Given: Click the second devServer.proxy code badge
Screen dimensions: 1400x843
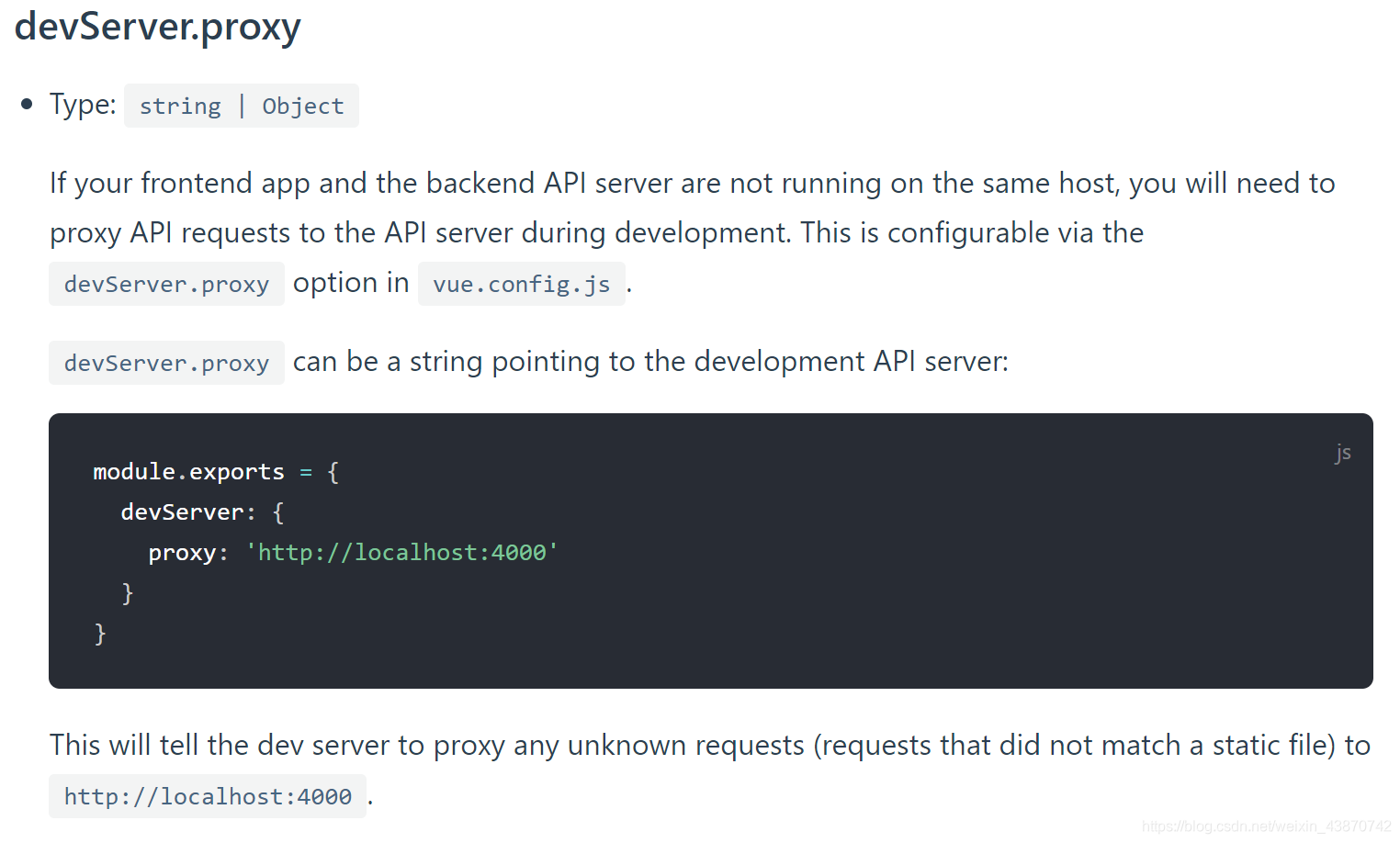Looking at the screenshot, I should [166, 363].
